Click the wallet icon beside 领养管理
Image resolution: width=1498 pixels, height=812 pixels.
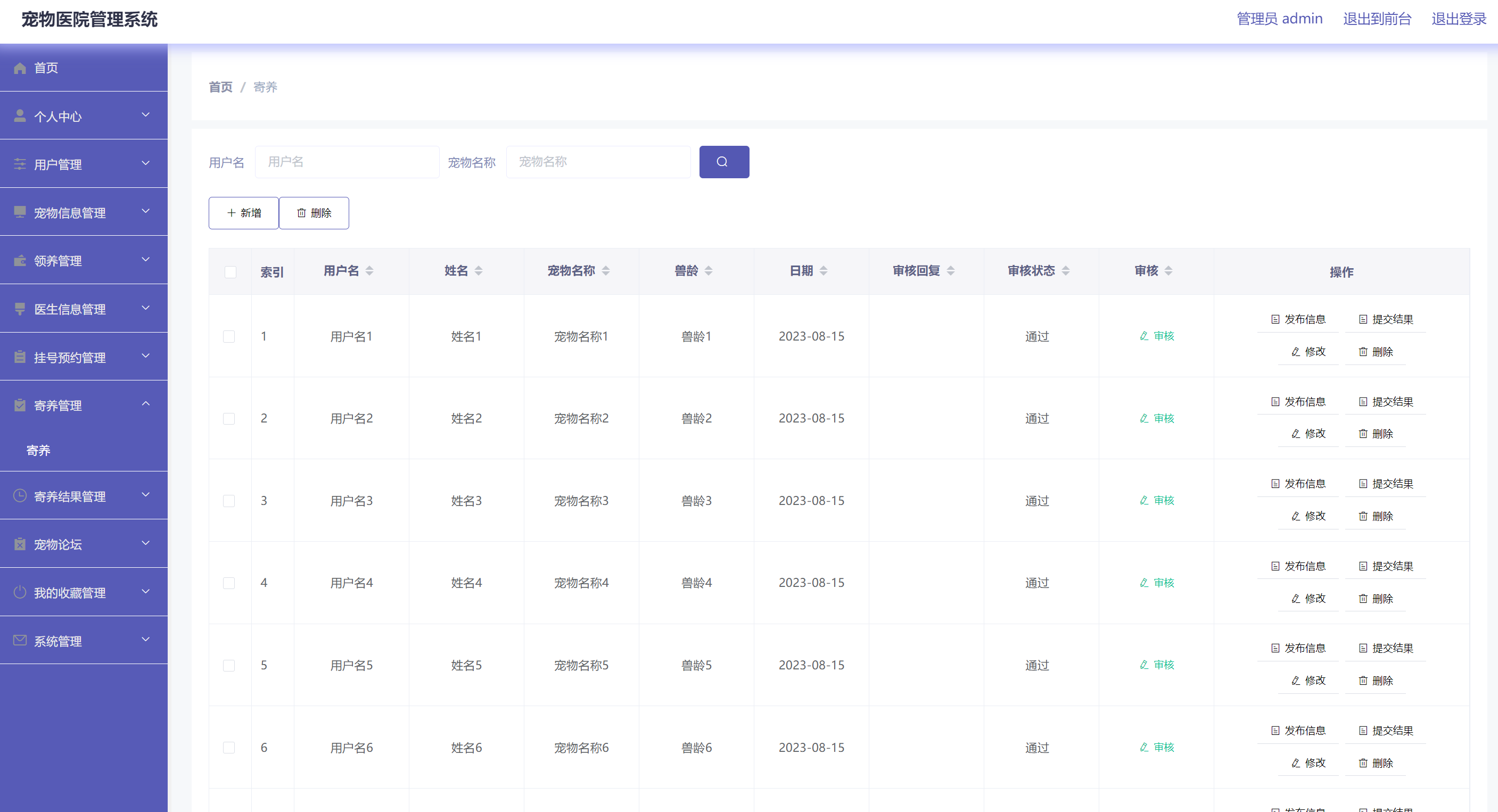click(x=20, y=260)
